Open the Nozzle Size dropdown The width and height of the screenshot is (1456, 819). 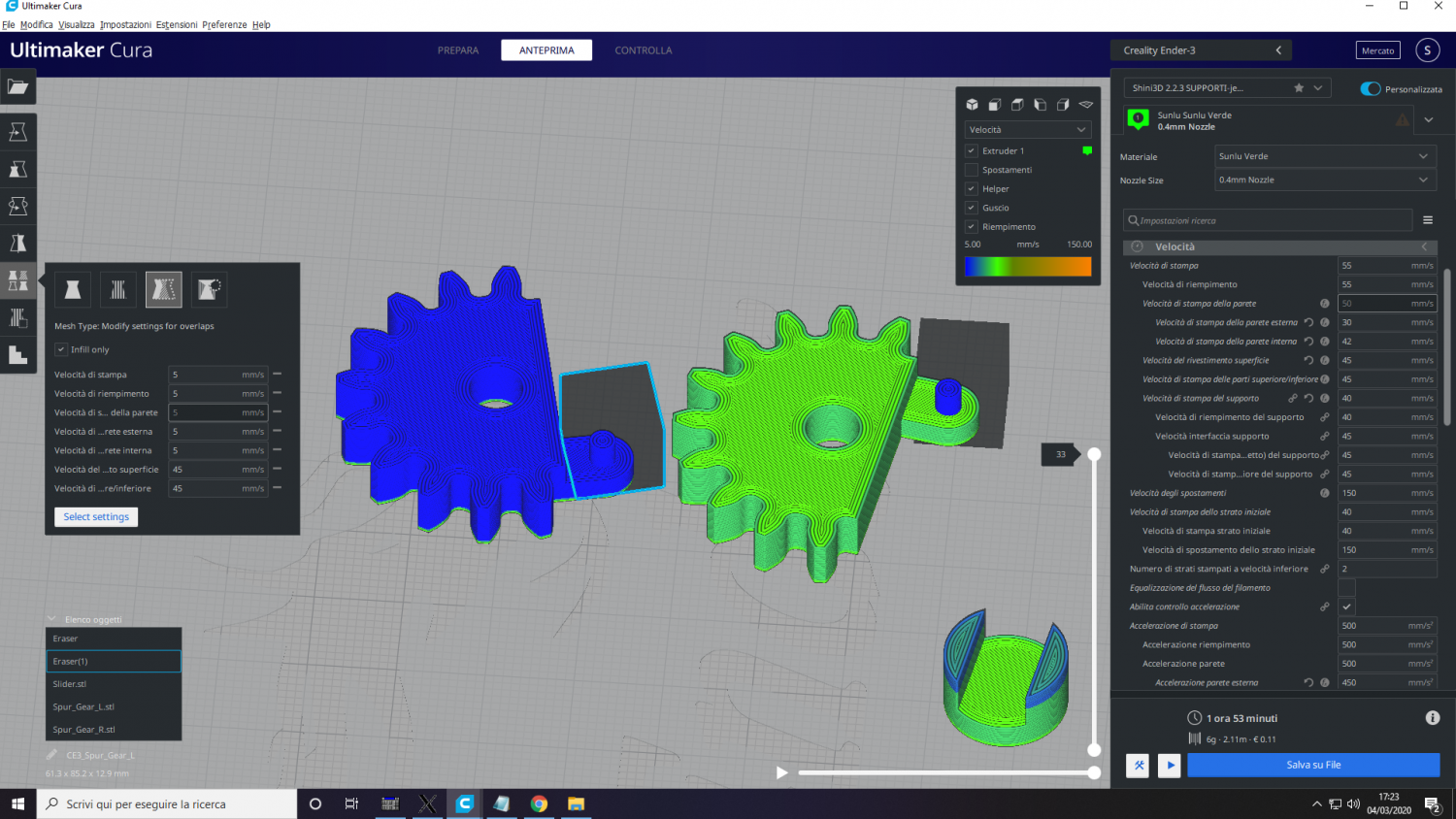click(x=1325, y=180)
